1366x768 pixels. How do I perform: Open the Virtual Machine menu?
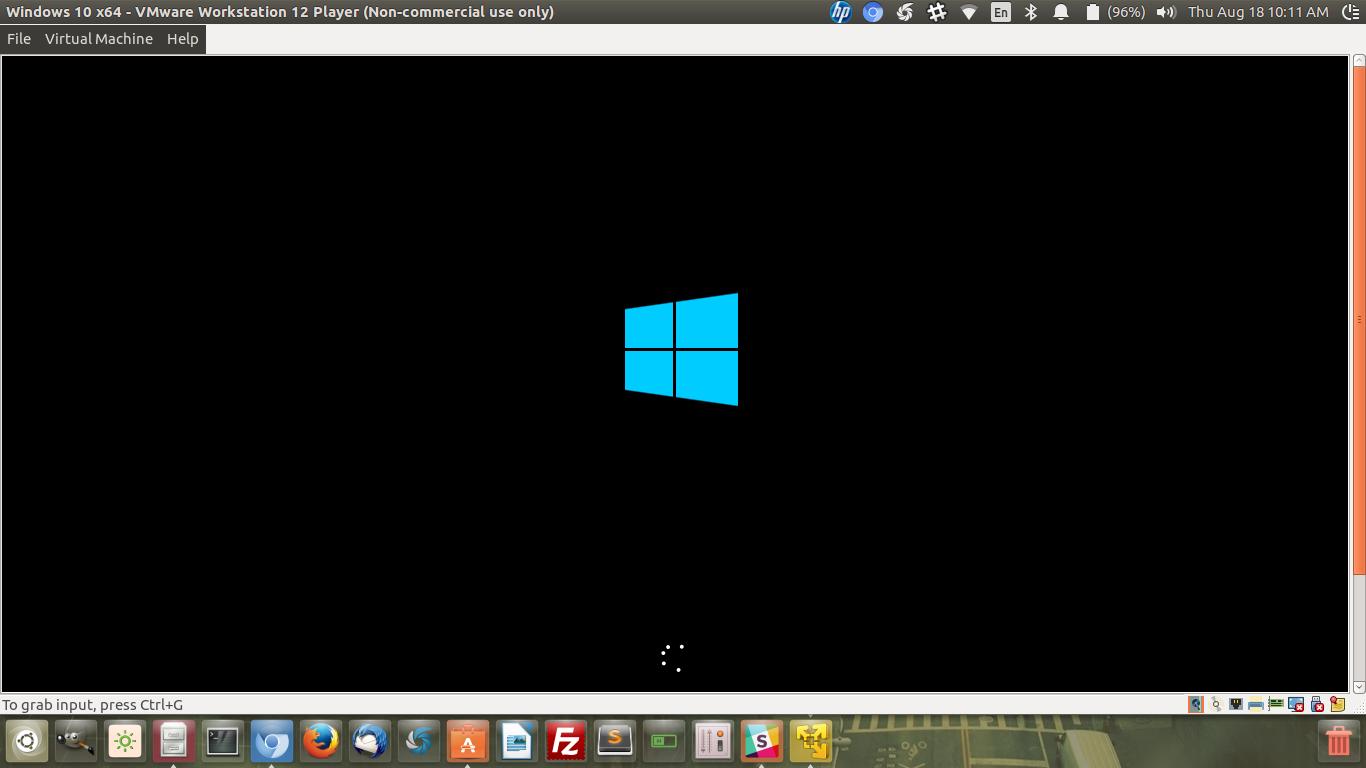click(x=99, y=38)
